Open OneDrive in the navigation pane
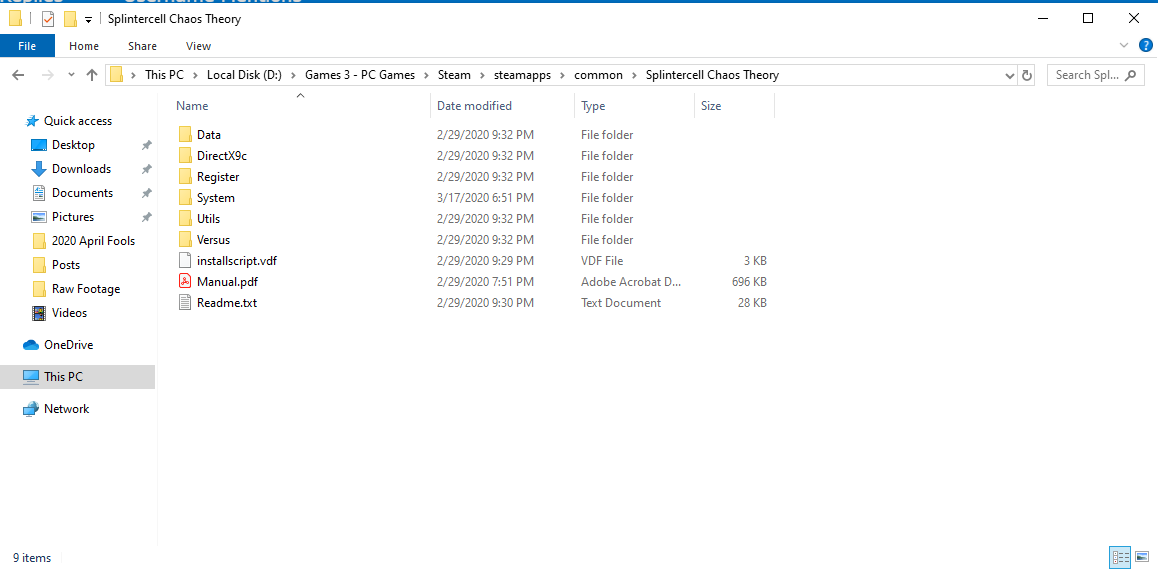Screen dimensions: 1158x569 coord(68,344)
